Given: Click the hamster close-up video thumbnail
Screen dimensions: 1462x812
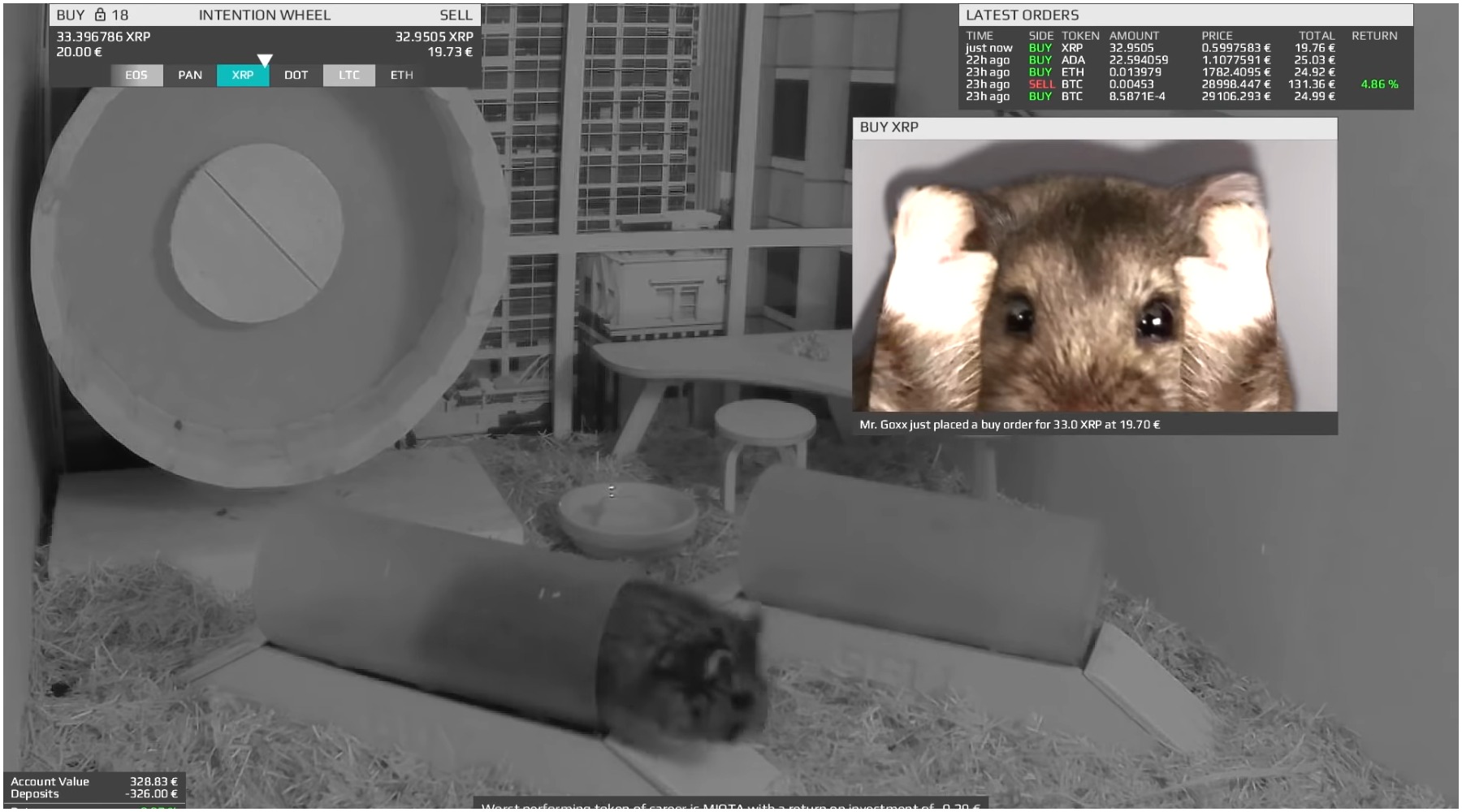Looking at the screenshot, I should click(1094, 275).
